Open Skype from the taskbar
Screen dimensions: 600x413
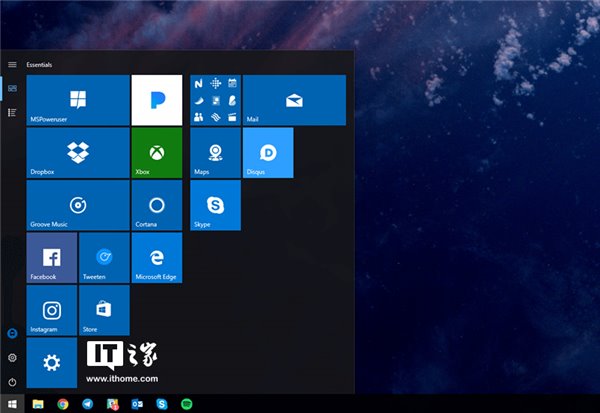click(162, 404)
